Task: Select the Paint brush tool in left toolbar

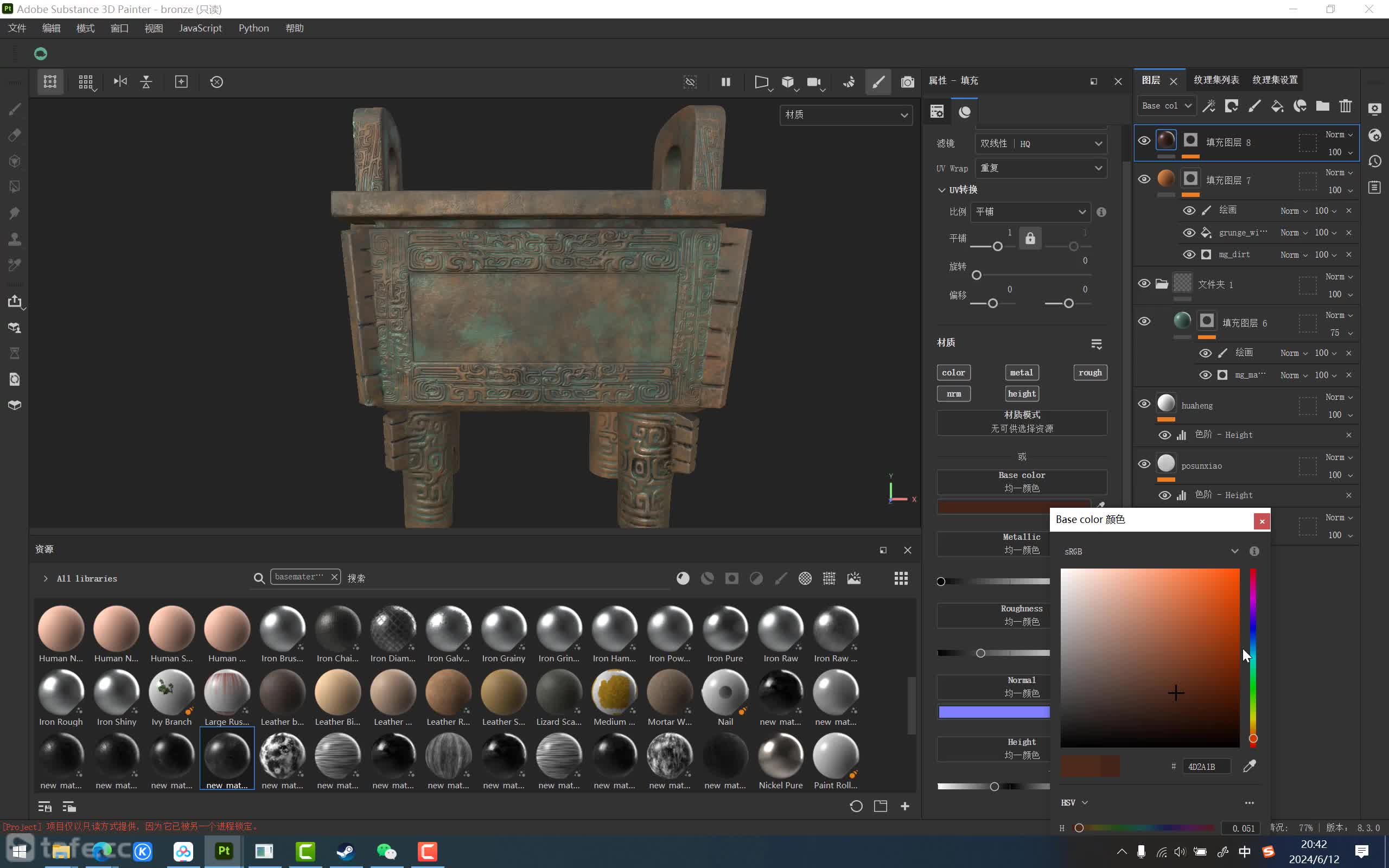Action: pyautogui.click(x=15, y=109)
